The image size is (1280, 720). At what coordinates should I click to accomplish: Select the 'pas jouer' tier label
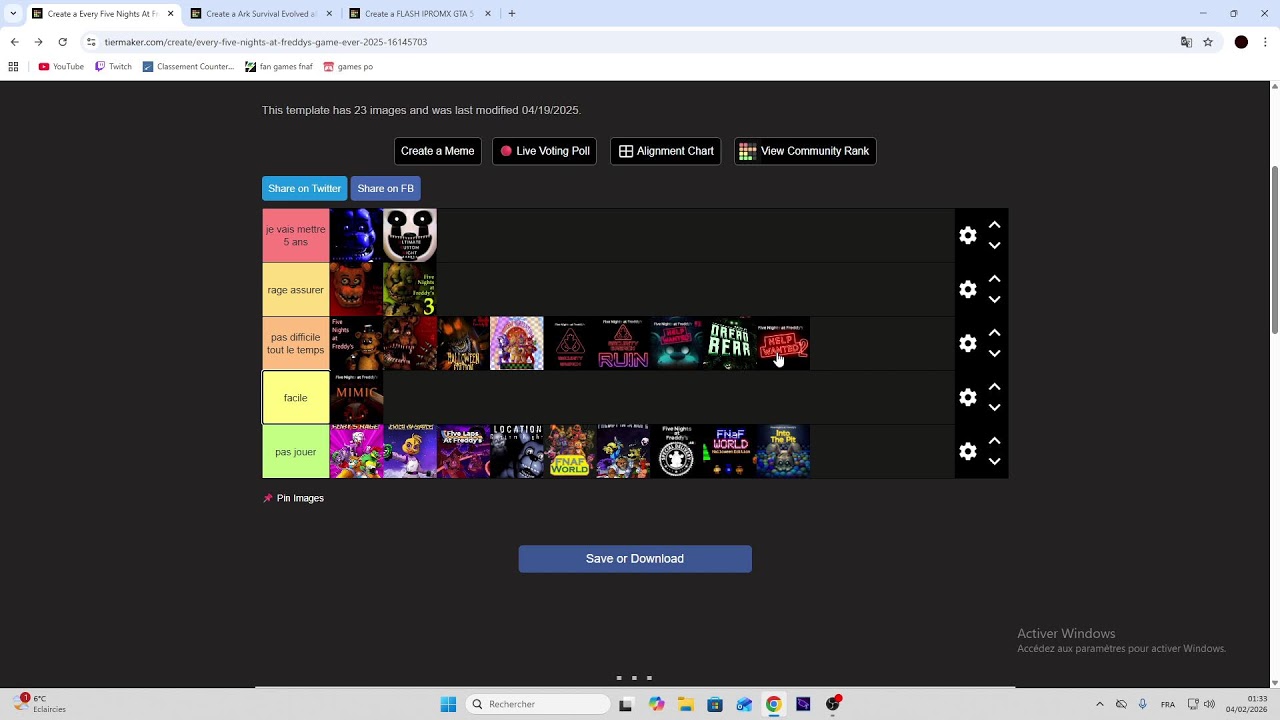click(296, 452)
